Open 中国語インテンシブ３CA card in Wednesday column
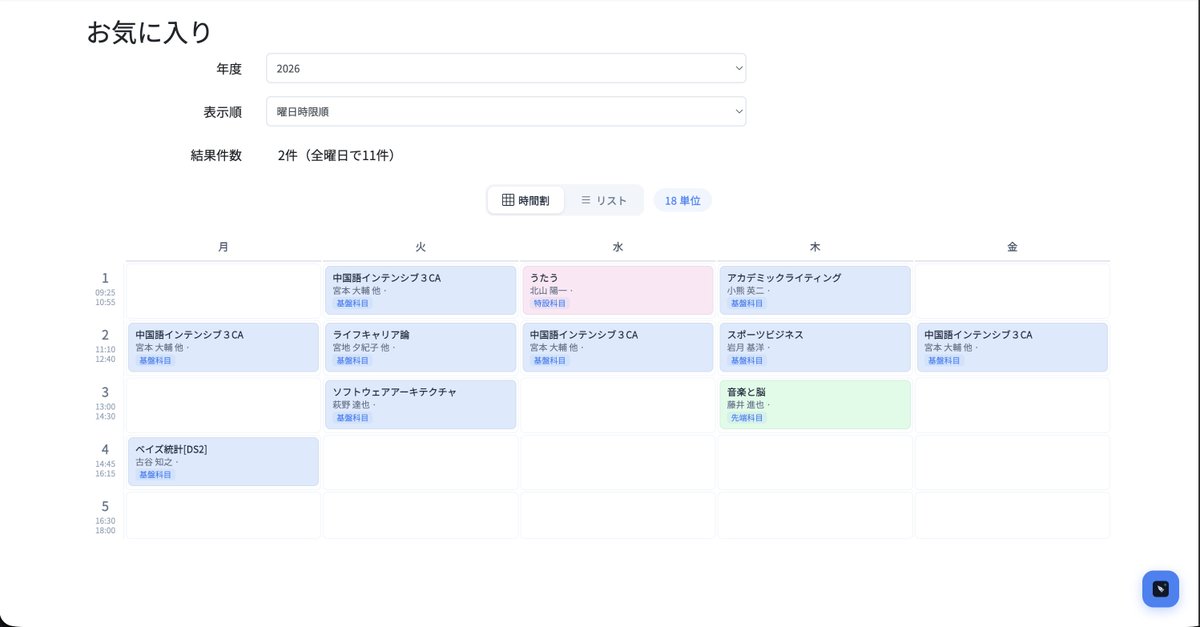This screenshot has width=1200, height=627. (618, 347)
